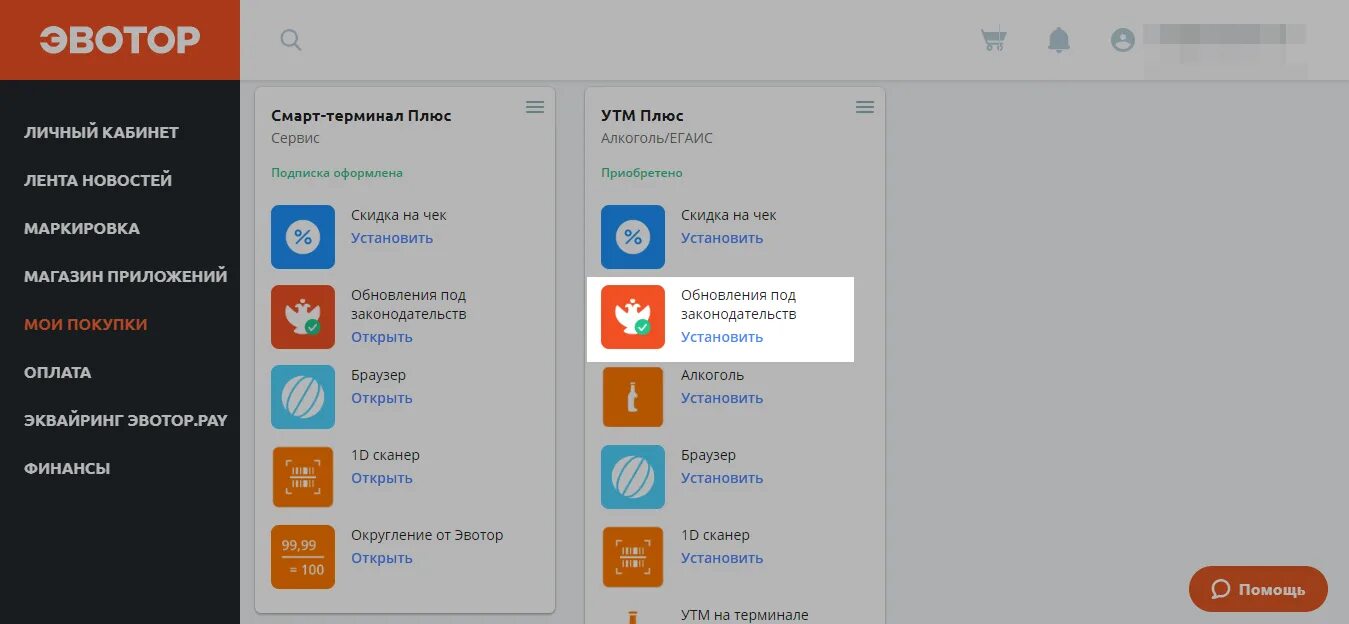Viewport: 1349px width, 624px height.
Task: Click the УТМ на терминале label
Action: coord(744,615)
